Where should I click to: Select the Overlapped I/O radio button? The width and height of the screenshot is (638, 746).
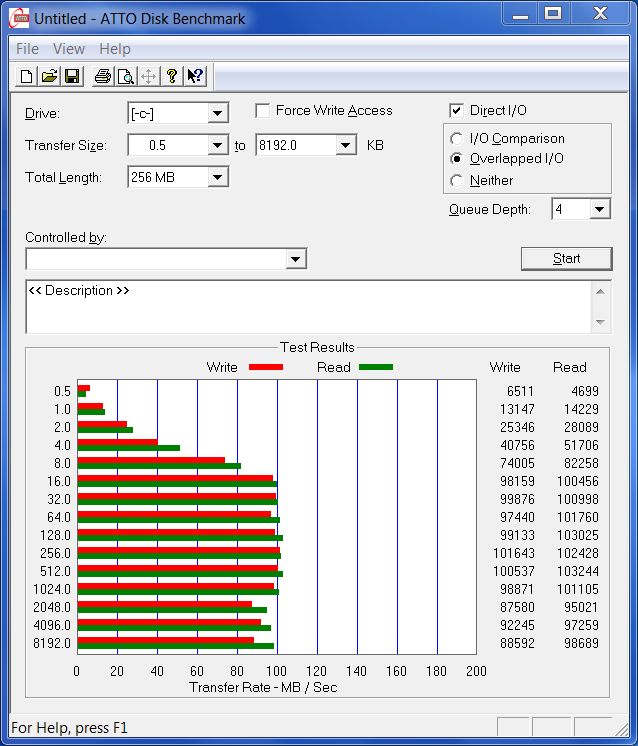tap(456, 158)
